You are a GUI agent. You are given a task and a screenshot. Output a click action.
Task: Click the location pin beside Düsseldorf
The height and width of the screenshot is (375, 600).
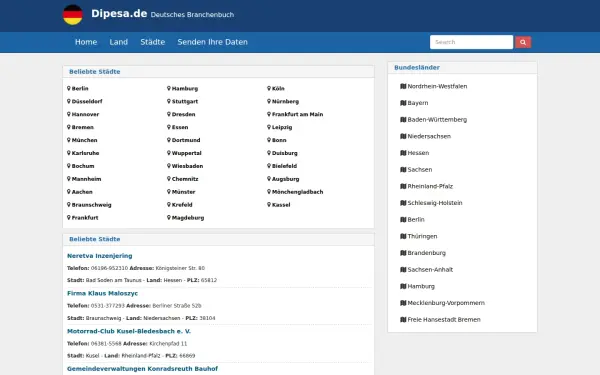(x=69, y=101)
